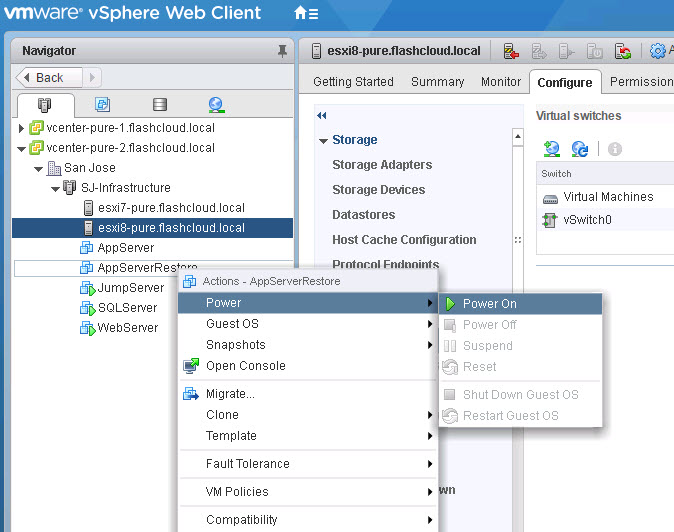Open Host Cache Configuration
Screen dimensions: 674x532
[404, 239]
